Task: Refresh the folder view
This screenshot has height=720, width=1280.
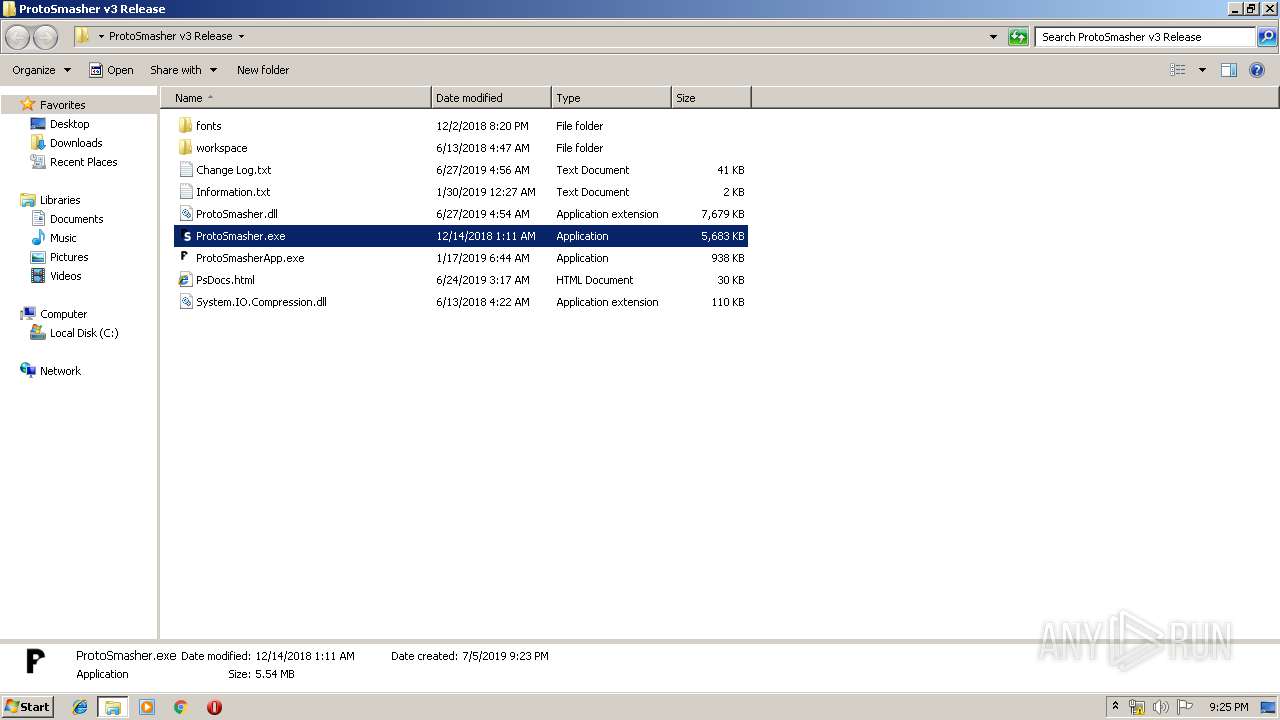Action: tap(1018, 37)
